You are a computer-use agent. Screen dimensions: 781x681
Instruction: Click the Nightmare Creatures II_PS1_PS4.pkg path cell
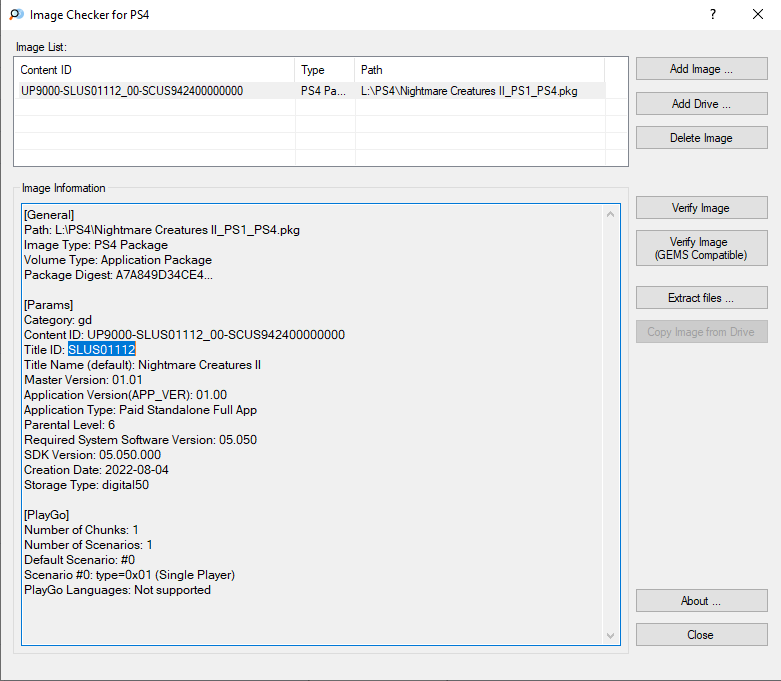point(469,91)
